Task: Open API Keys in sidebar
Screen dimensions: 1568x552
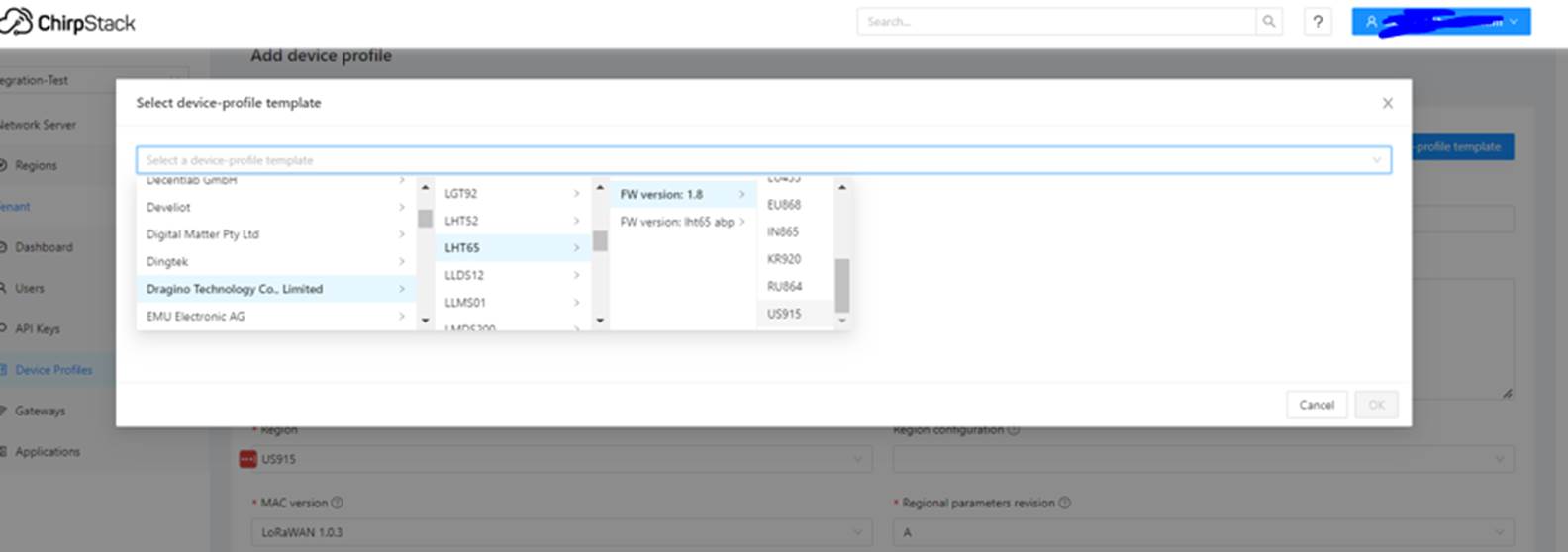Action: tap(38, 328)
